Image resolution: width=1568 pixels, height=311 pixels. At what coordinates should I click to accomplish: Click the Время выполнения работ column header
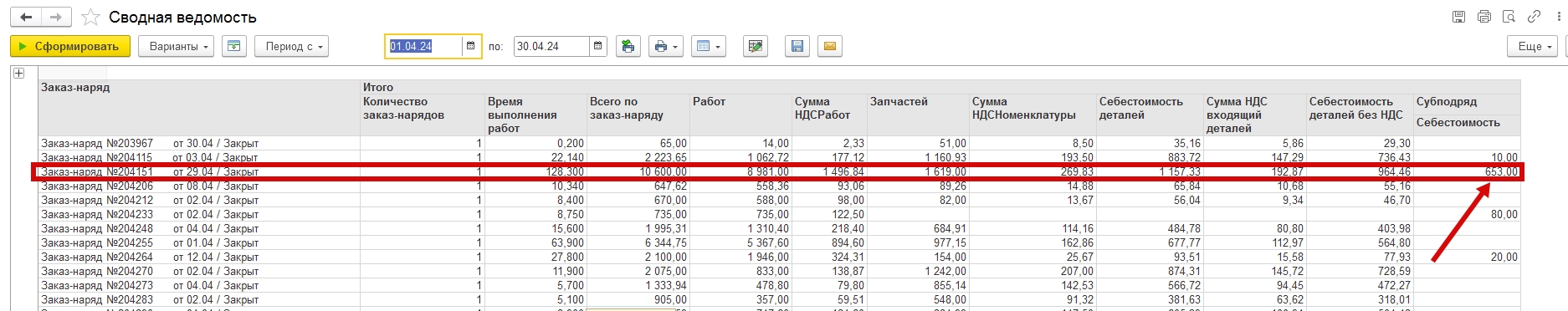(535, 115)
